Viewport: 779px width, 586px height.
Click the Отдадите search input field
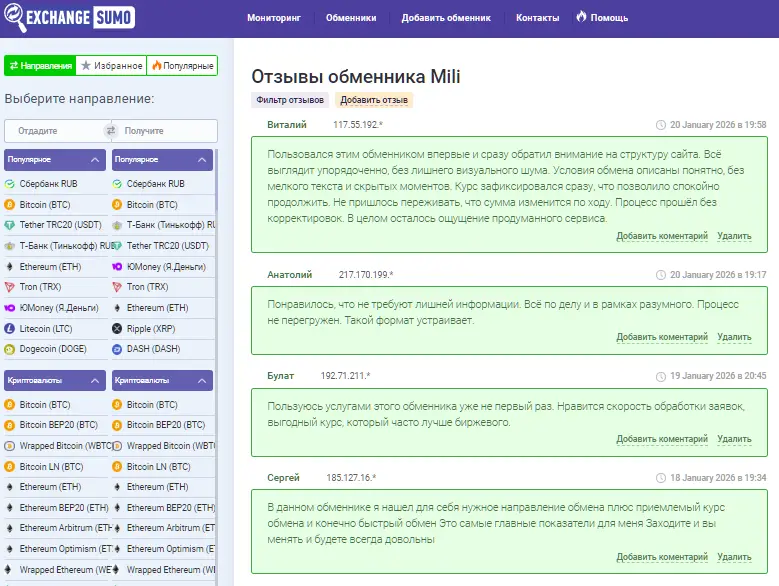52,131
